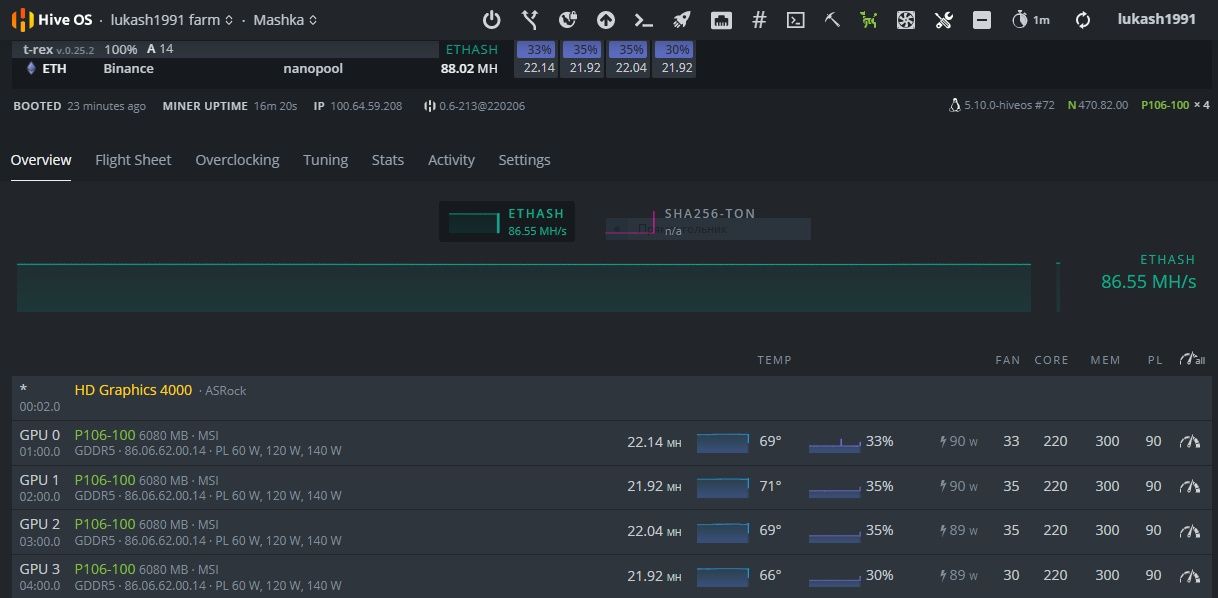The image size is (1218, 598).
Task: Click the hash symbol icon
Action: [x=759, y=20]
